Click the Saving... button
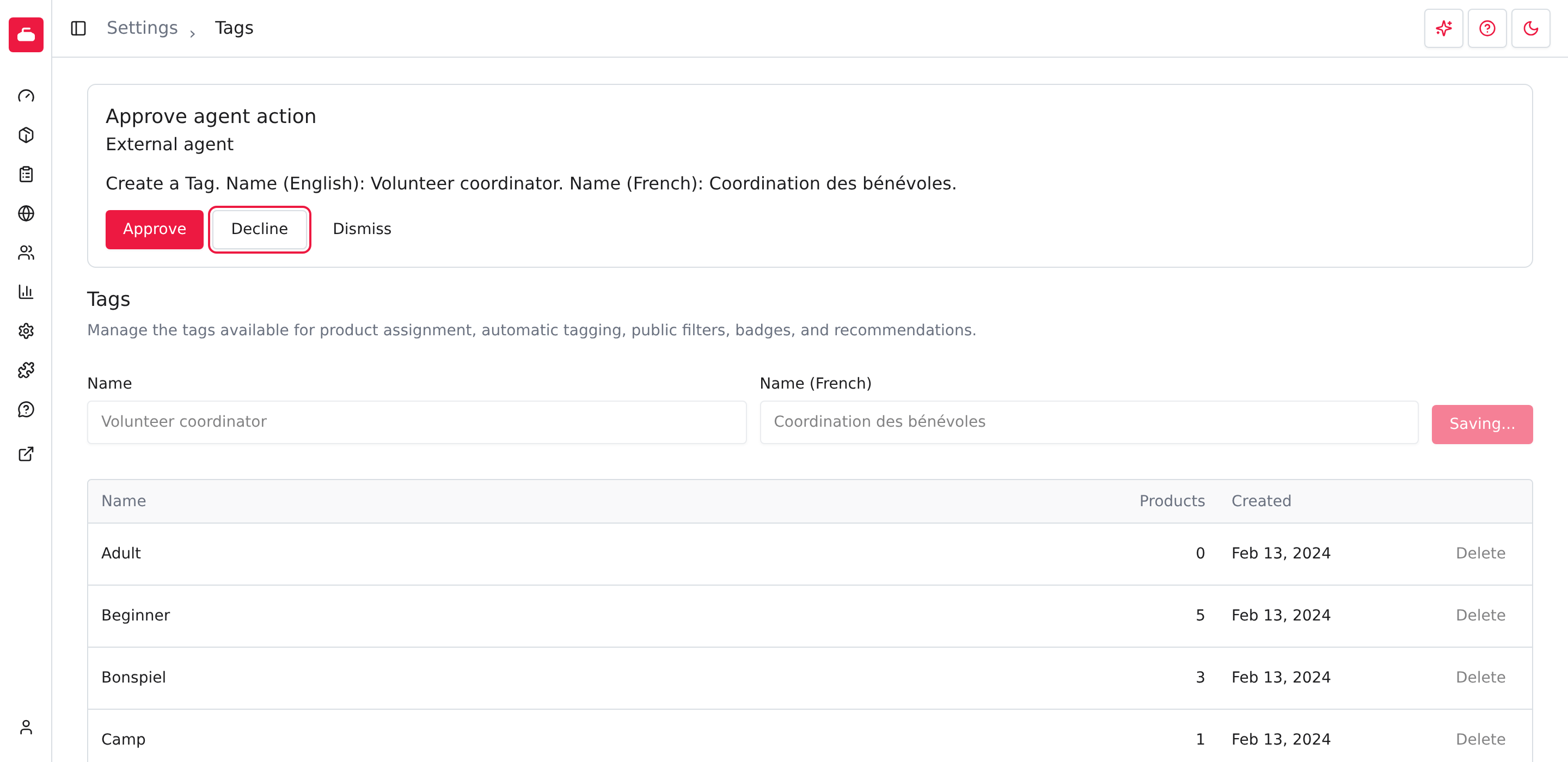 [x=1481, y=424]
